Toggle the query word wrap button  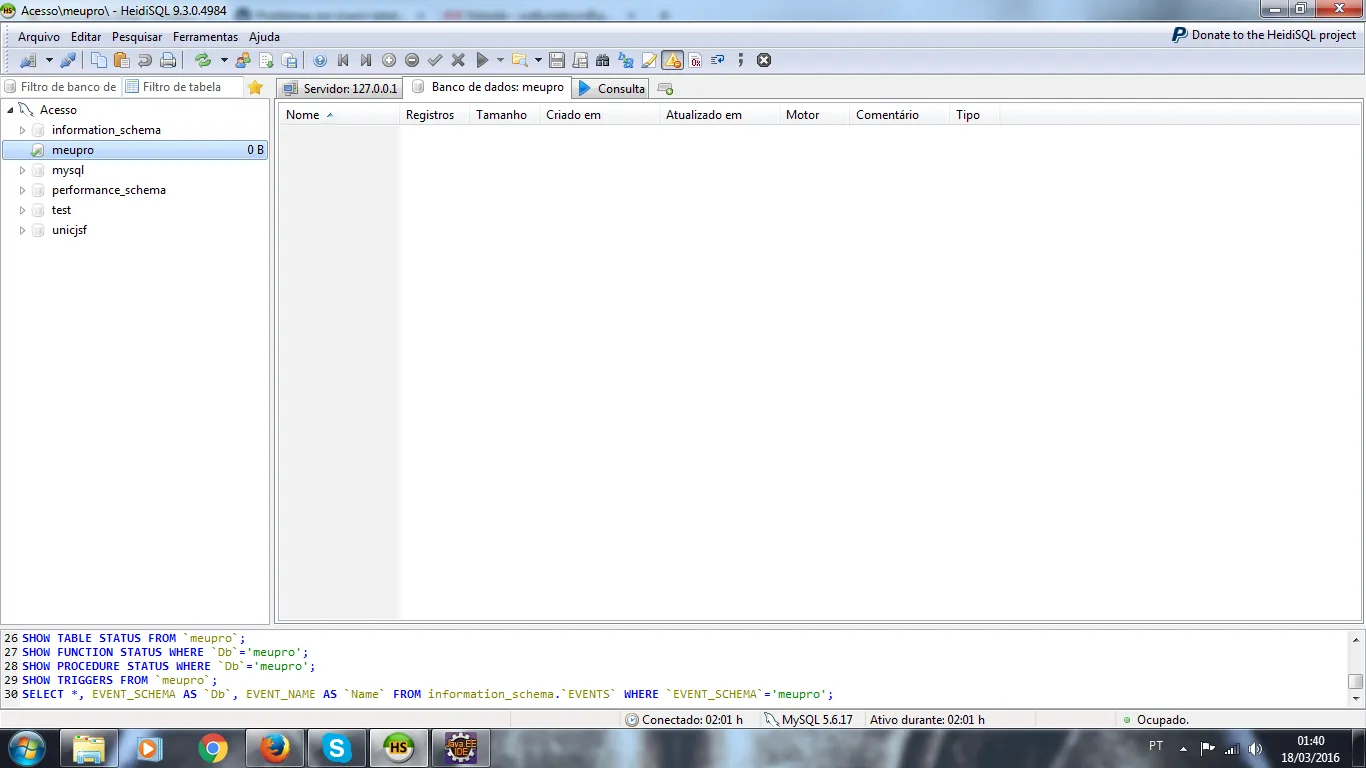pos(717,60)
